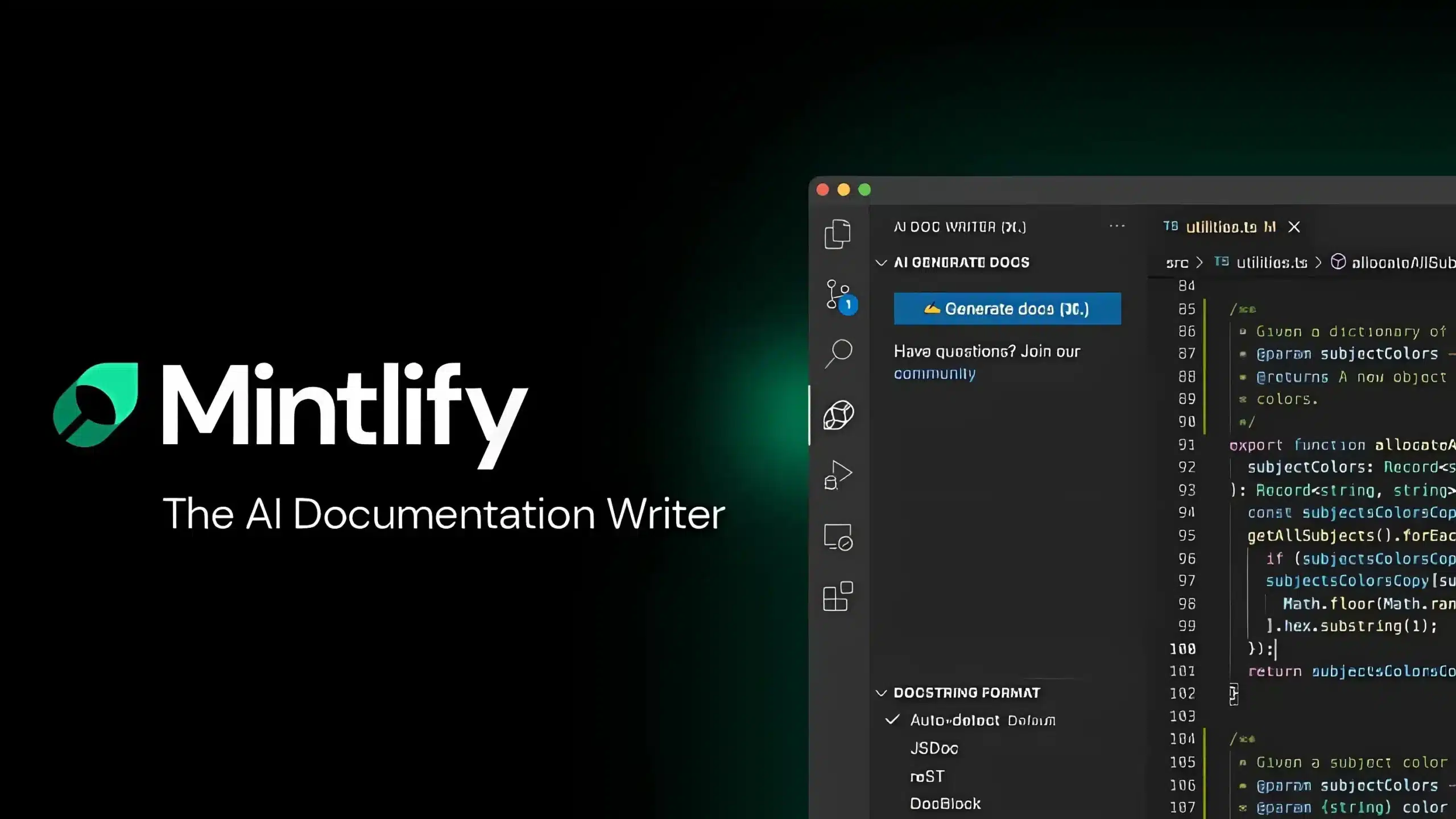Click the 'return subjectsColorsCo' code line
This screenshot has height=819, width=1456.
click(1351, 672)
